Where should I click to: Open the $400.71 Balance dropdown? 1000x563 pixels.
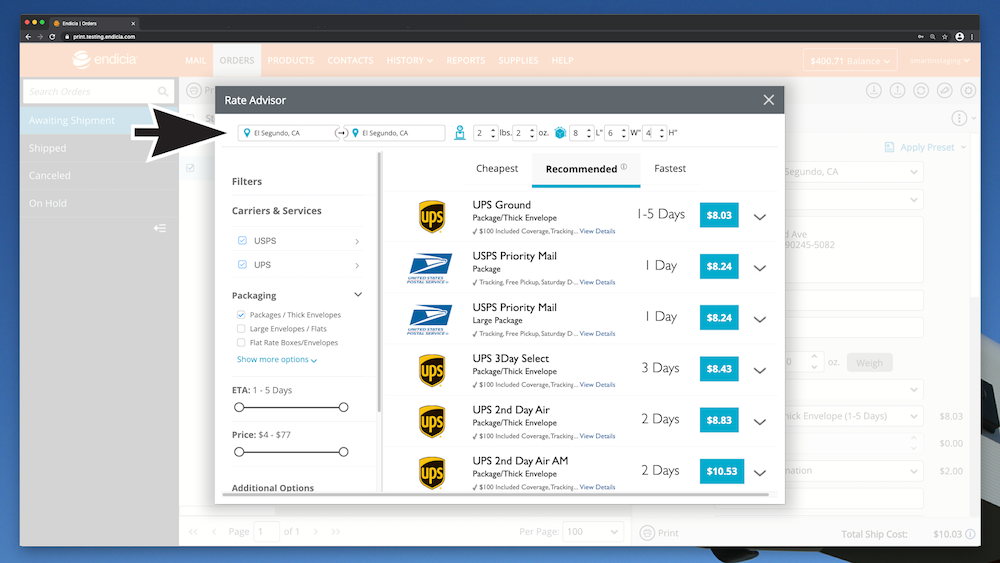850,61
